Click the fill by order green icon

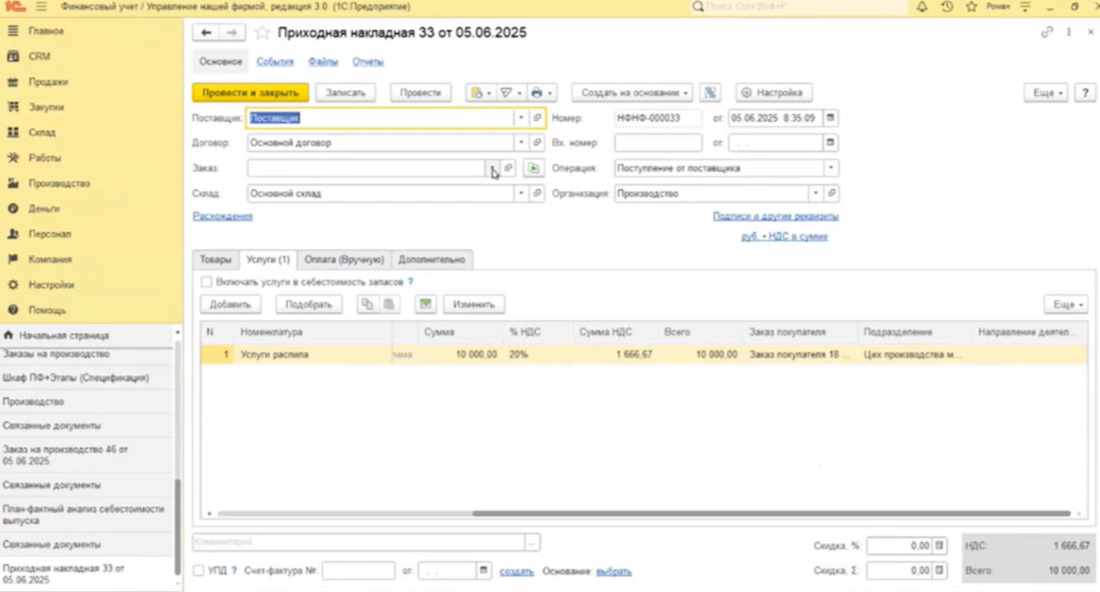(x=534, y=168)
